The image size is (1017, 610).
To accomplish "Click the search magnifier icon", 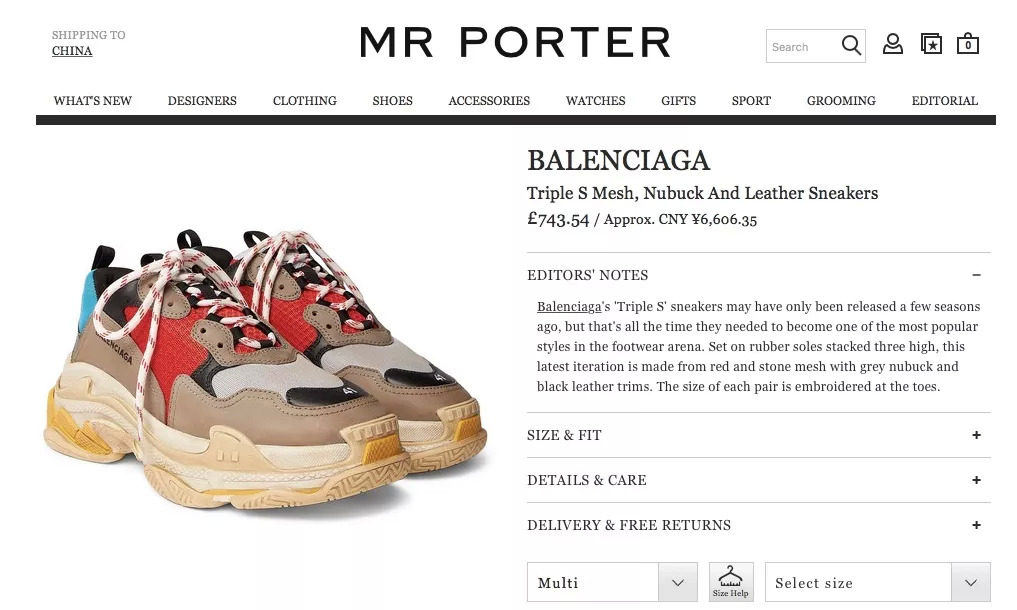I will click(851, 45).
